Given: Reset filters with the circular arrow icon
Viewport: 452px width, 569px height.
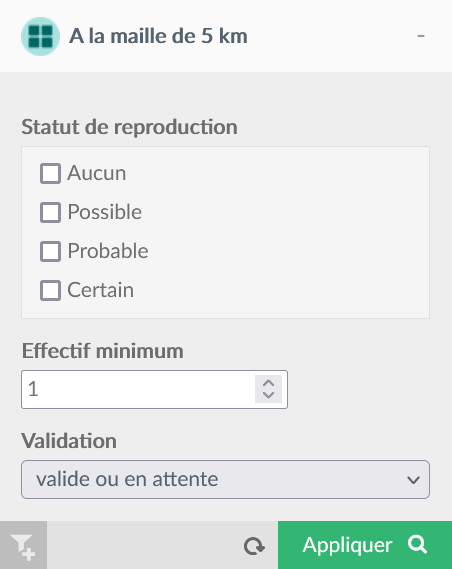Looking at the screenshot, I should 254,546.
